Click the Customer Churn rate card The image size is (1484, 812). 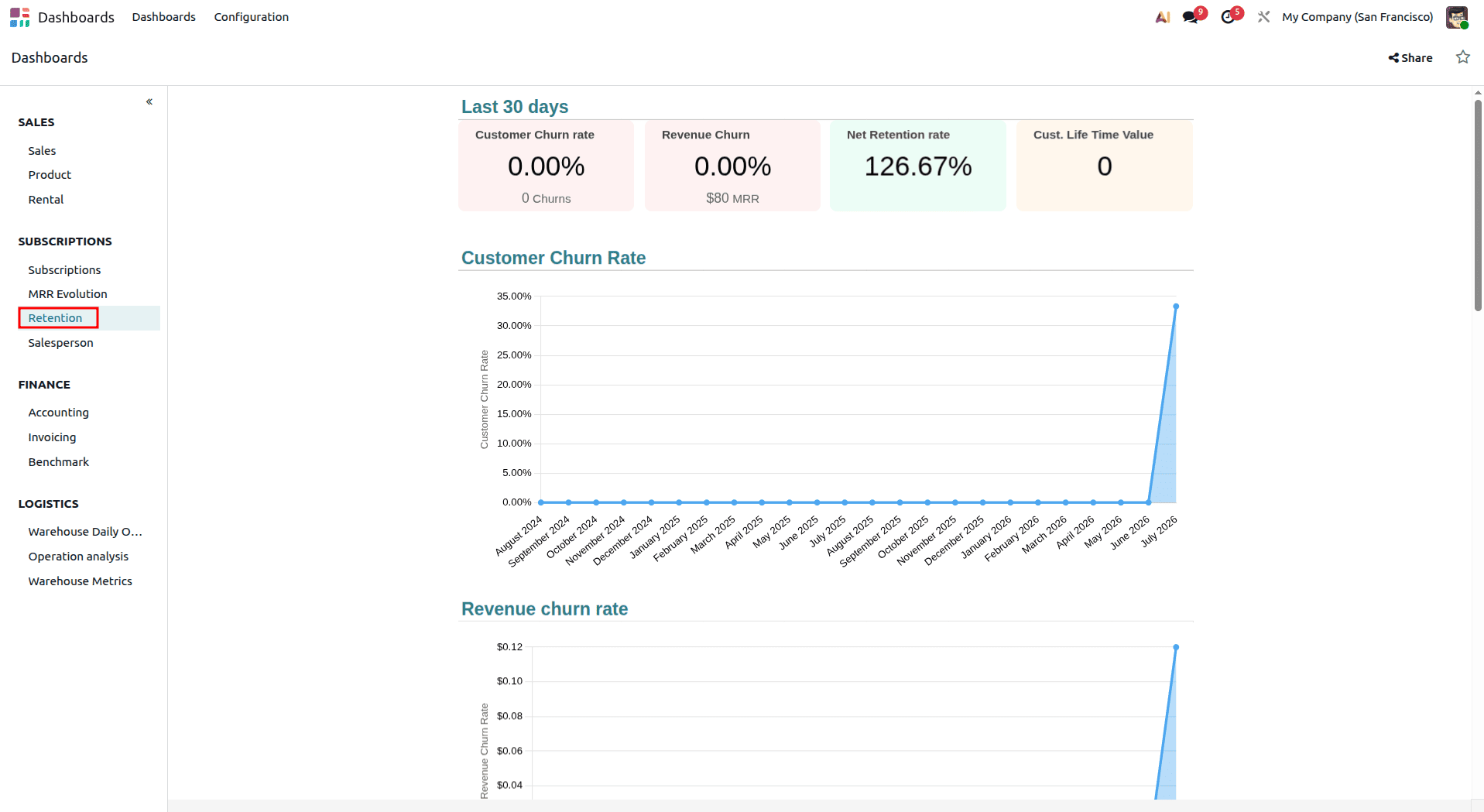point(546,166)
